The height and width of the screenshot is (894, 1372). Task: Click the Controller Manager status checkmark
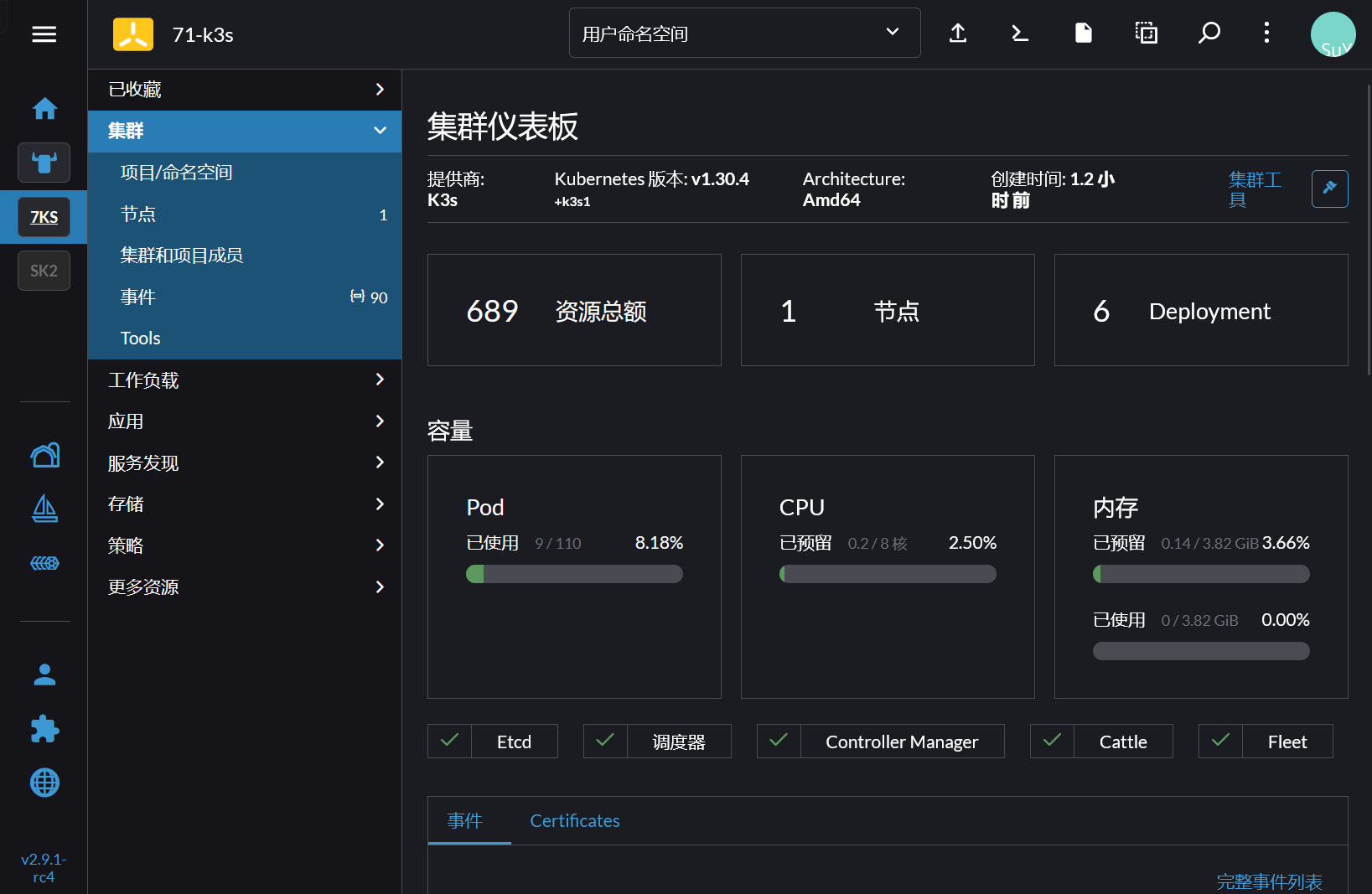click(779, 741)
